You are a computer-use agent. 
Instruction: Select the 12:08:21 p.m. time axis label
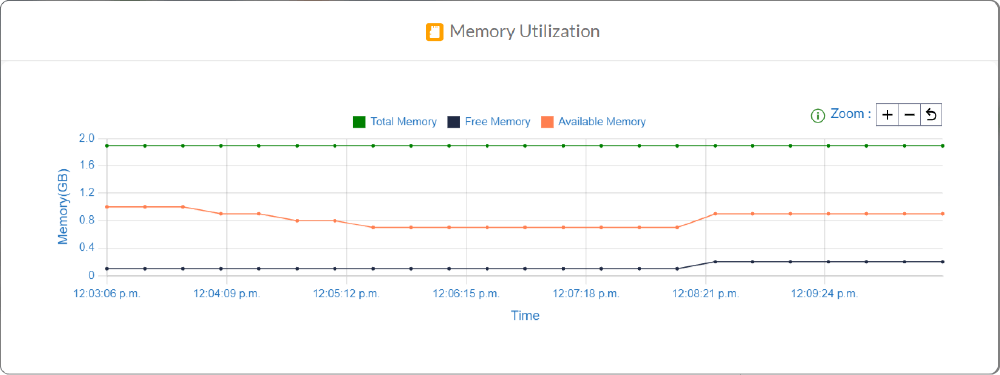[x=705, y=294]
